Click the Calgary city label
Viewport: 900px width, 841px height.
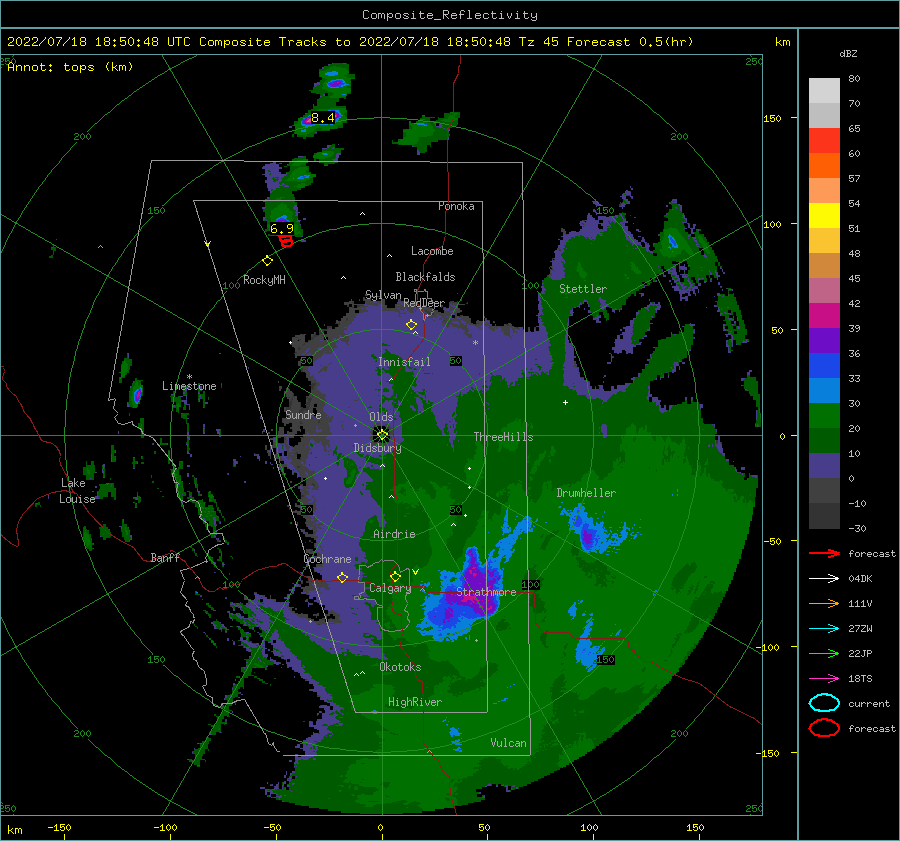click(390, 588)
